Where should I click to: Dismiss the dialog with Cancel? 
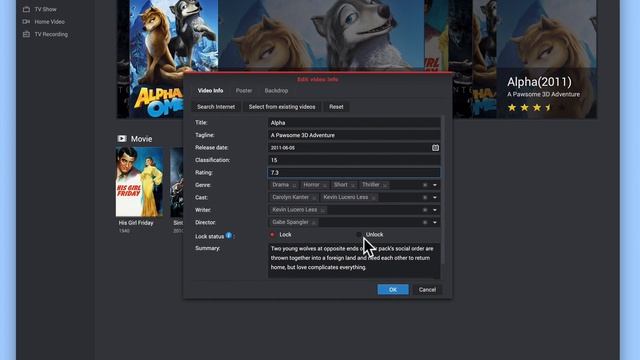[427, 290]
